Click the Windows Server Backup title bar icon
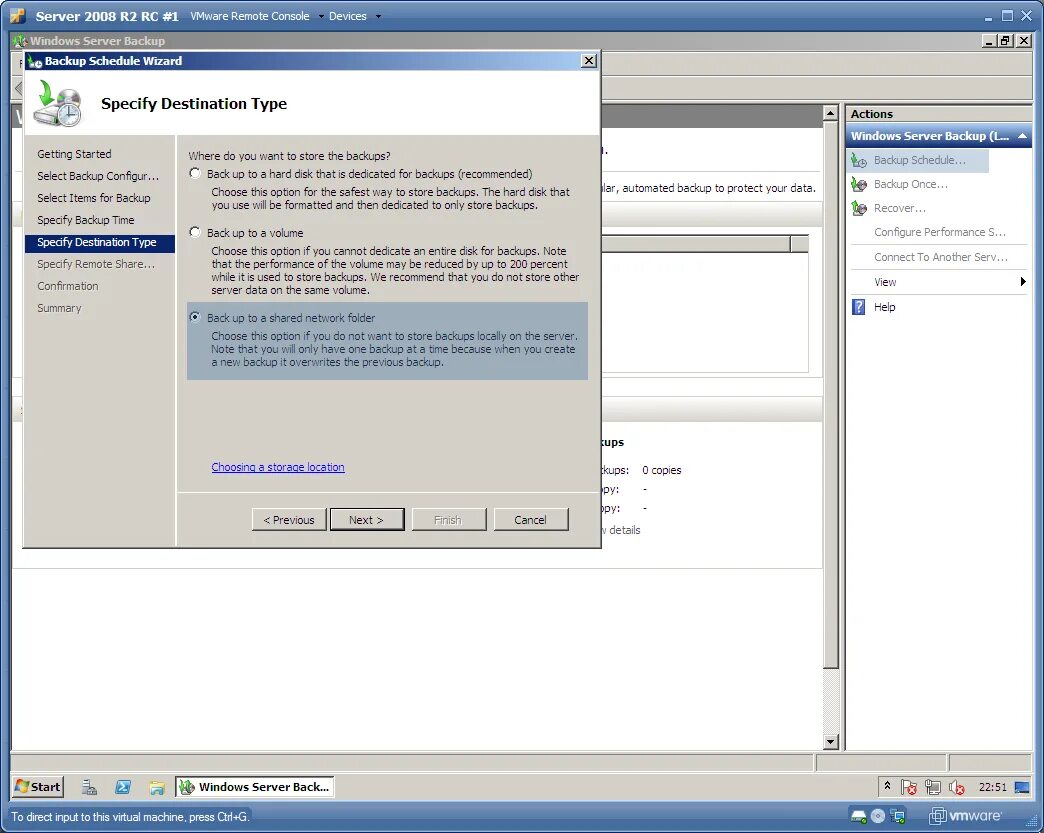The height and width of the screenshot is (833, 1044). 20,41
